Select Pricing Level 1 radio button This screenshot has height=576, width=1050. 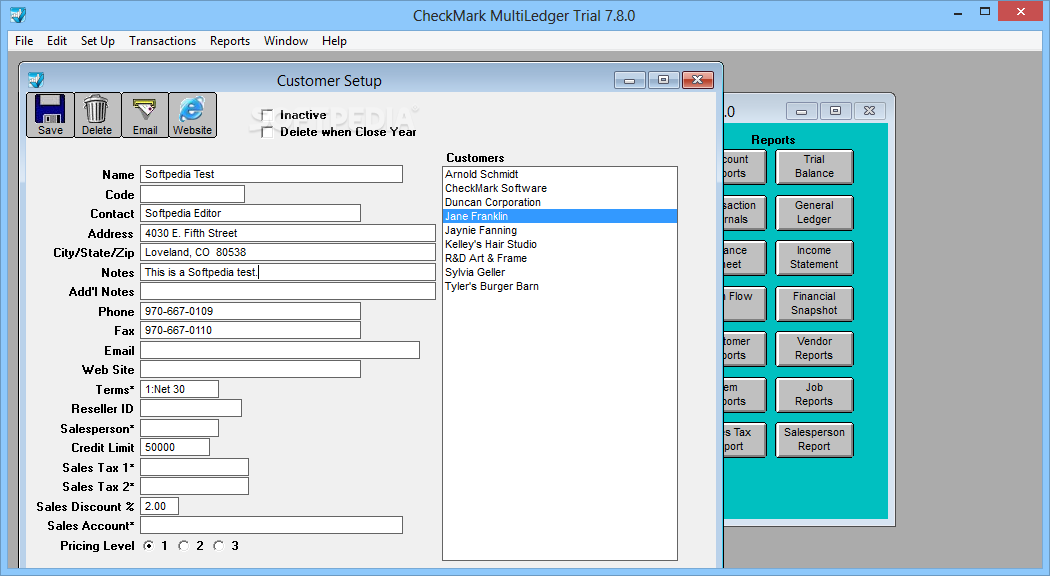pos(149,546)
